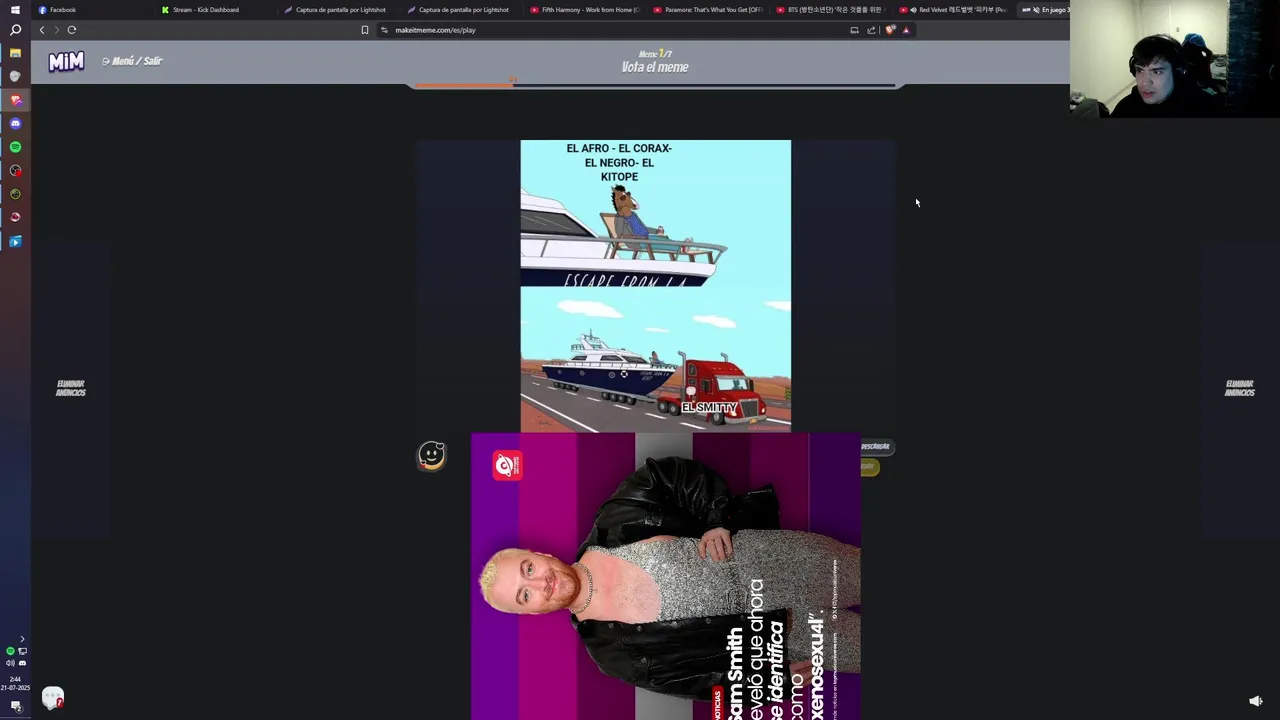Click the Sam Smith news image
1280x720 pixels.
665,576
